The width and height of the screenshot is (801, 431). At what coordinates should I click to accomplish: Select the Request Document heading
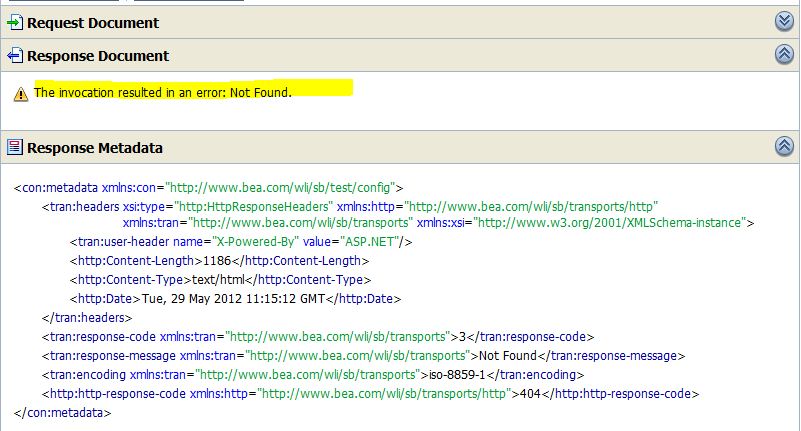[93, 23]
